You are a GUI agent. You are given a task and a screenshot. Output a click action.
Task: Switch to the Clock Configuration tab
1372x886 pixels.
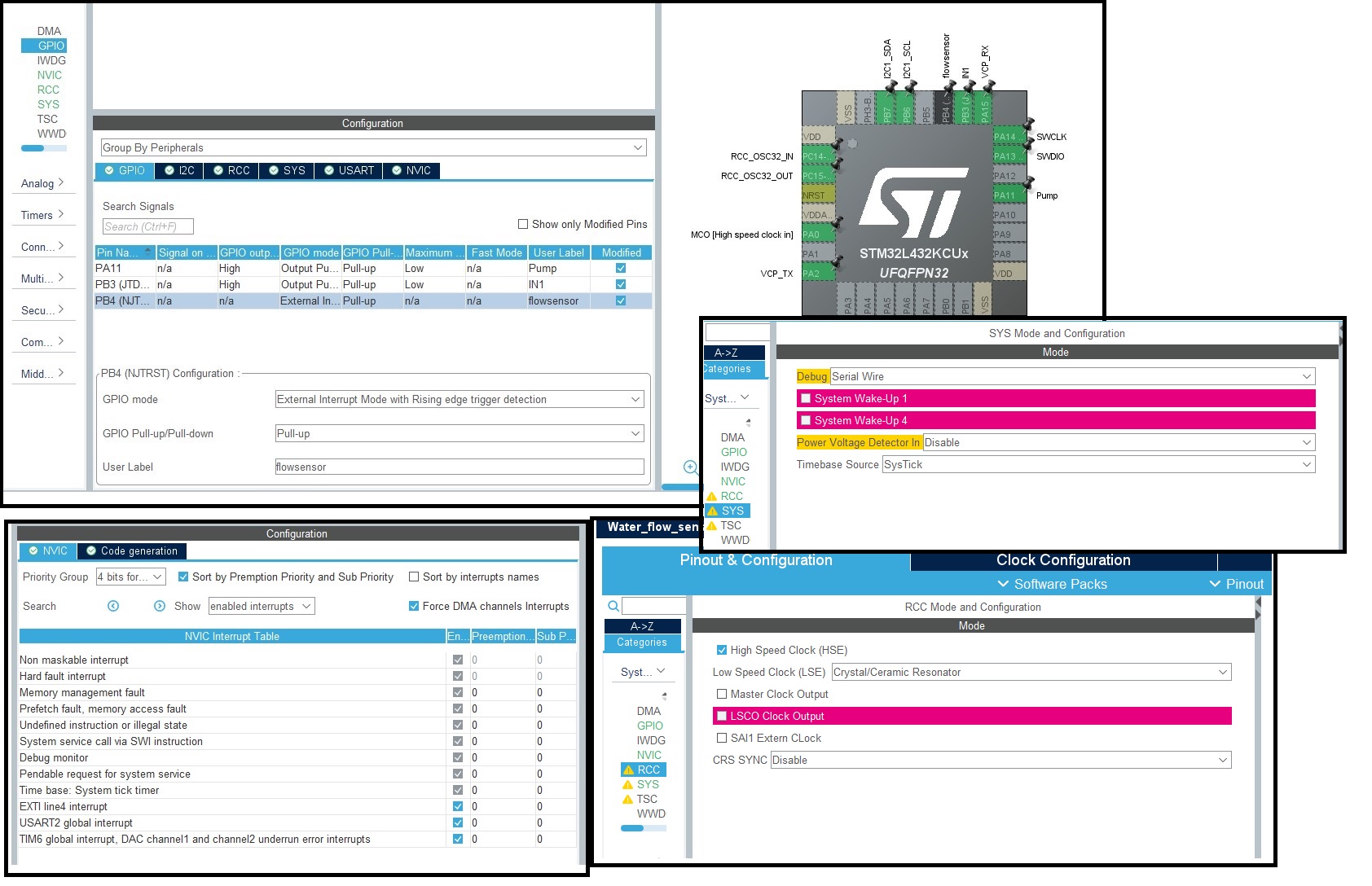[x=1063, y=560]
